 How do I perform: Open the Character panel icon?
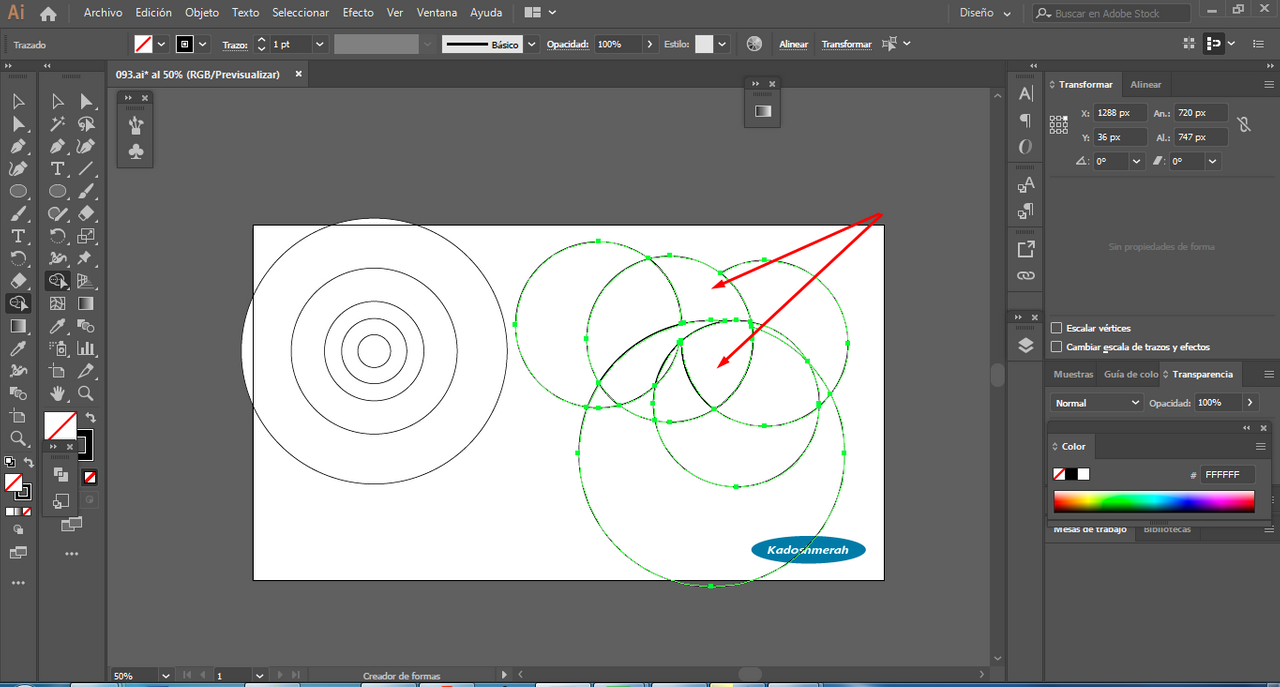click(x=1026, y=94)
